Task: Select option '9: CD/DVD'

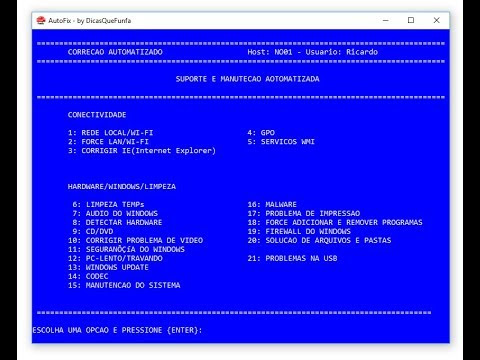Action: click(93, 232)
